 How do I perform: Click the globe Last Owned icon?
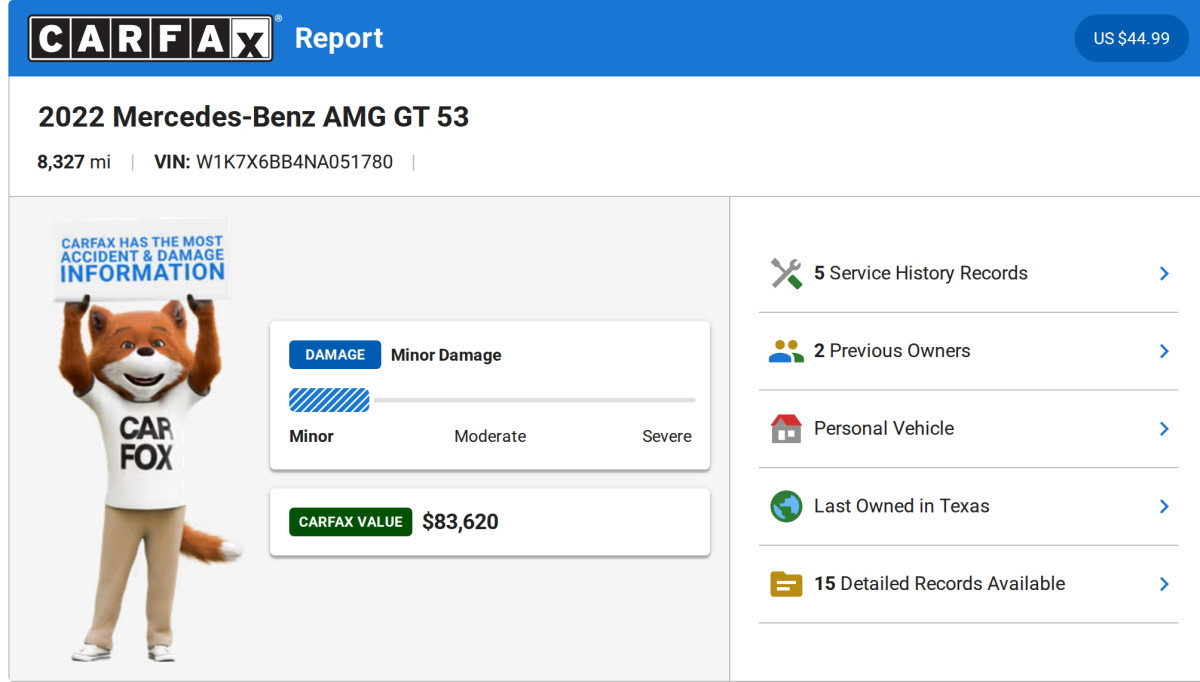[786, 506]
